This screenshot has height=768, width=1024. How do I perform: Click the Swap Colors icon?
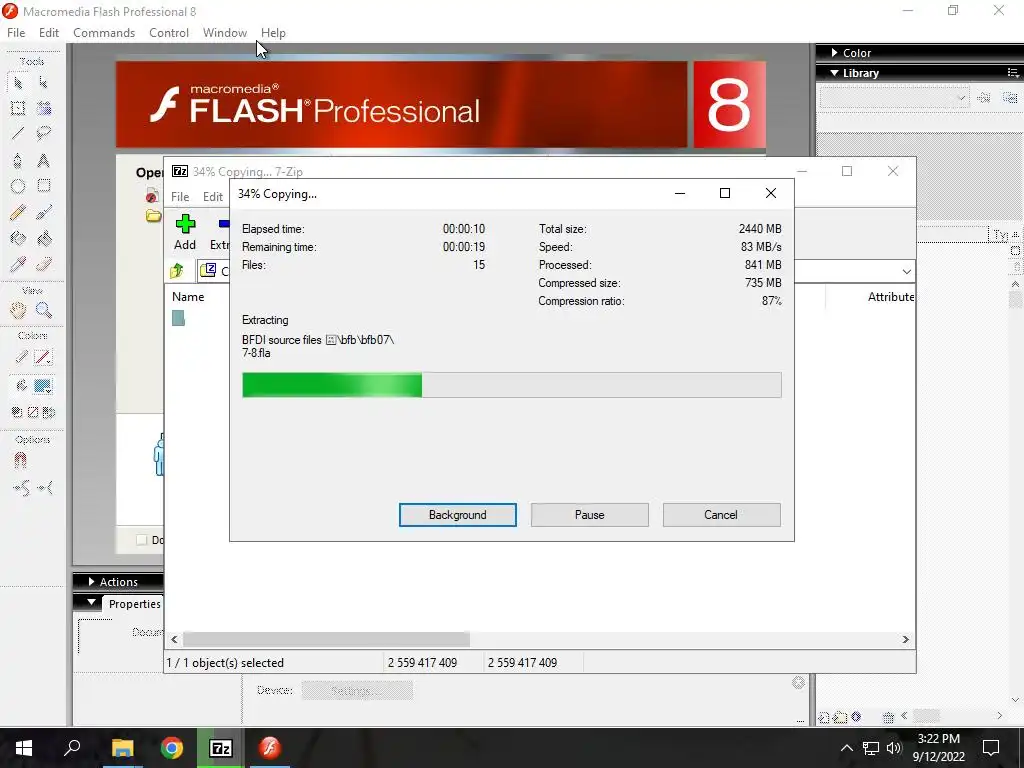click(49, 412)
